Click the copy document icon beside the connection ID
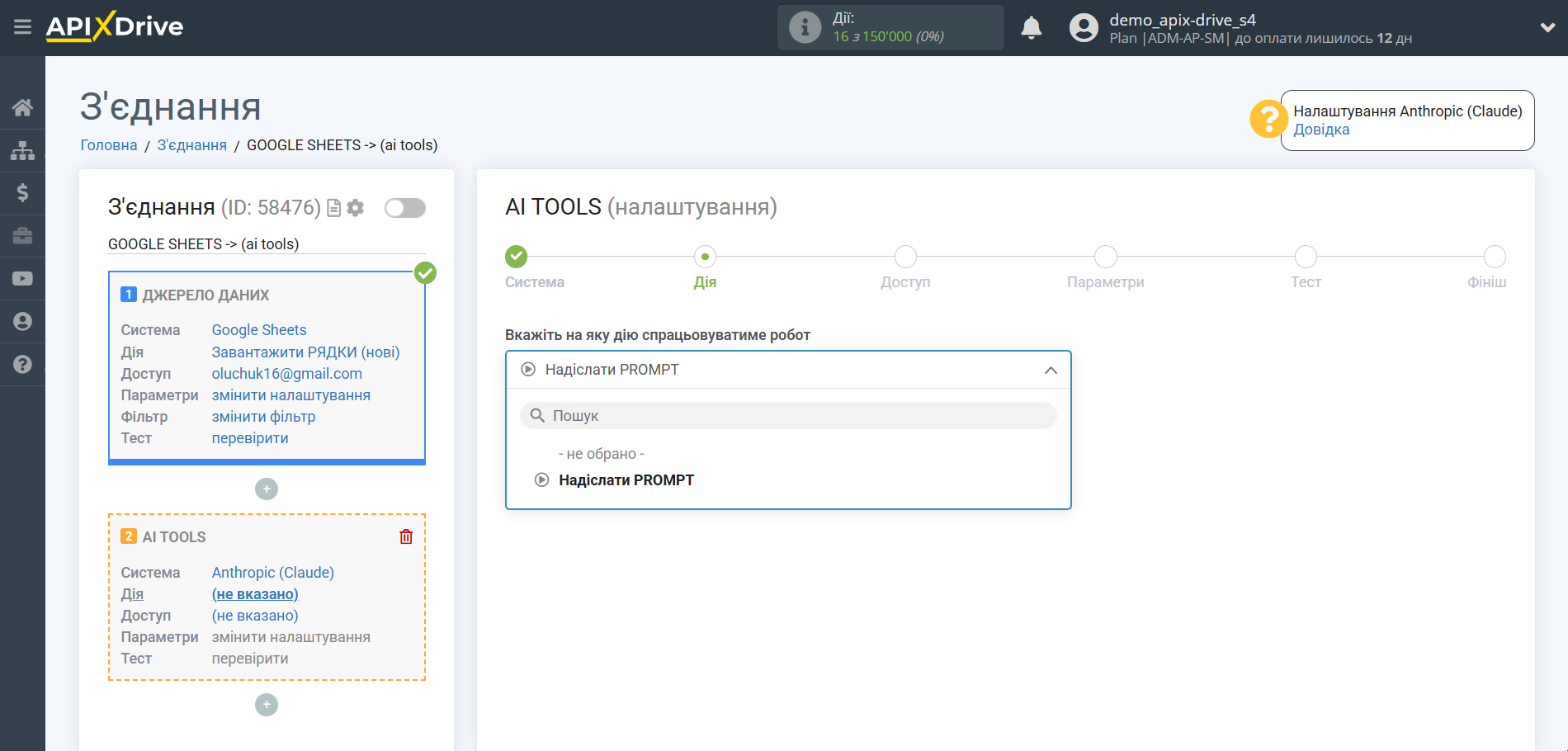Screen dimensions: 1568x751 click(x=334, y=208)
